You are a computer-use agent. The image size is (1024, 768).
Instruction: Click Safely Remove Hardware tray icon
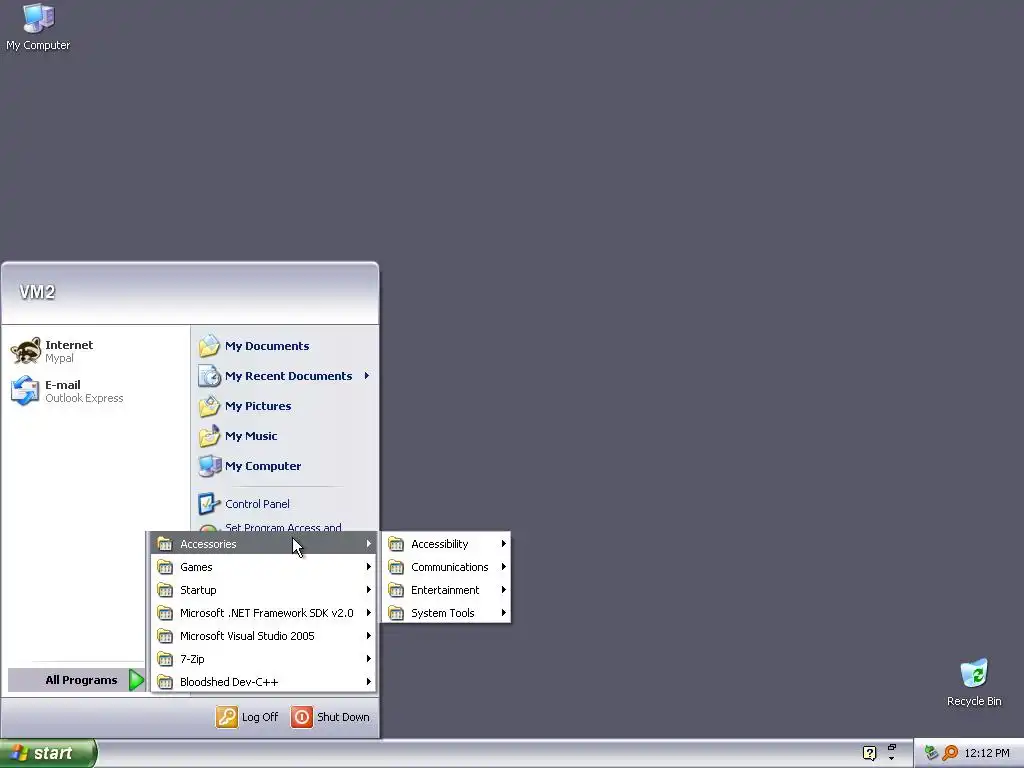[x=931, y=753]
